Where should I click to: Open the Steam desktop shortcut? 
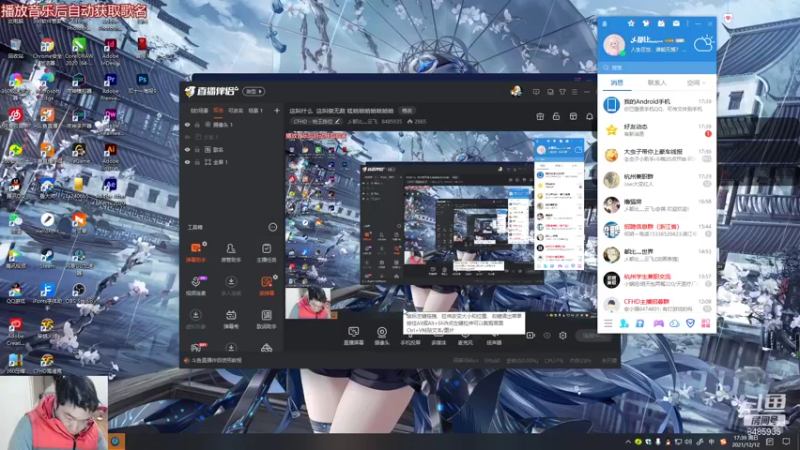click(47, 258)
